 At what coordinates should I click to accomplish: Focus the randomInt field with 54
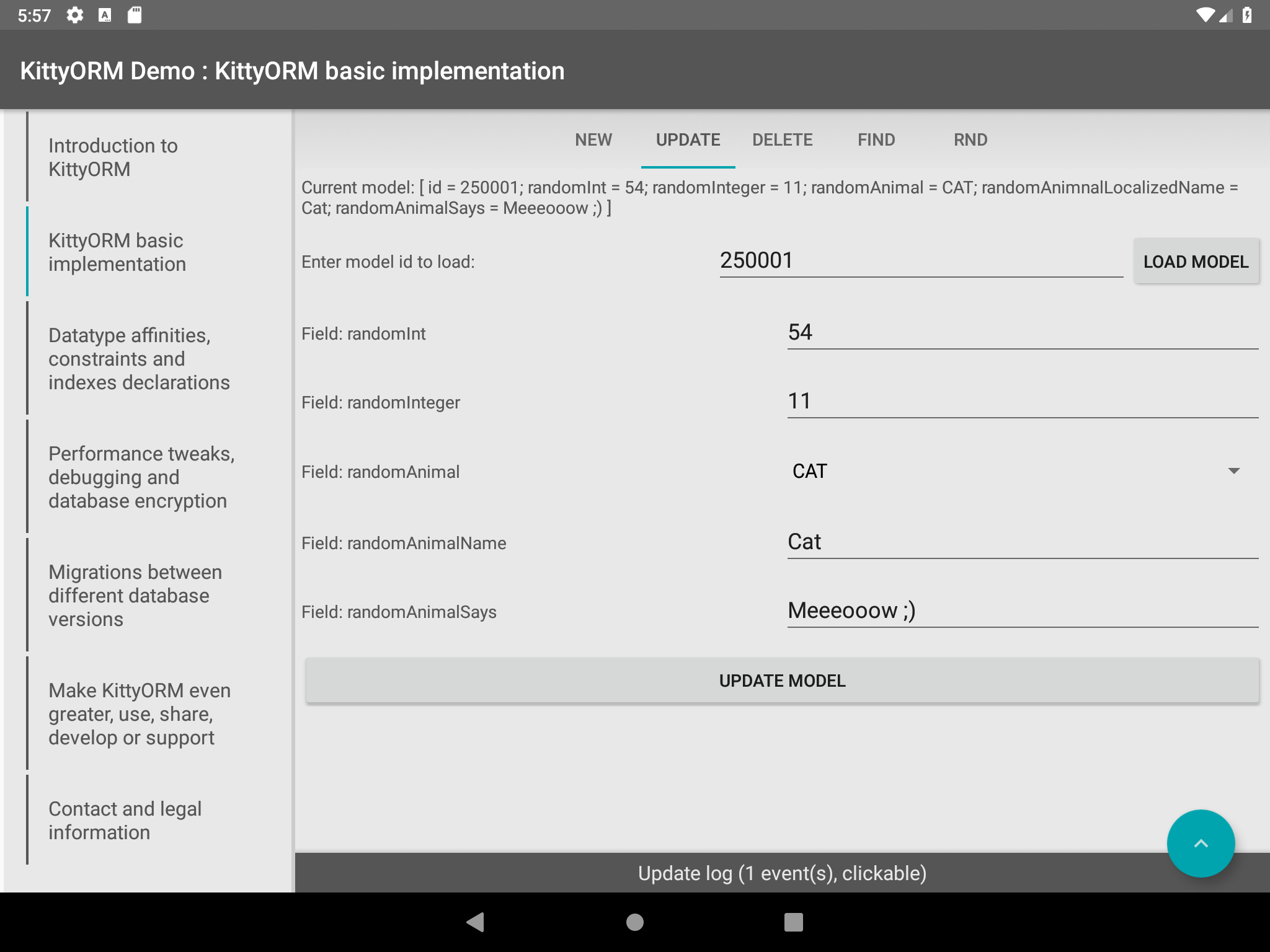click(x=1023, y=333)
